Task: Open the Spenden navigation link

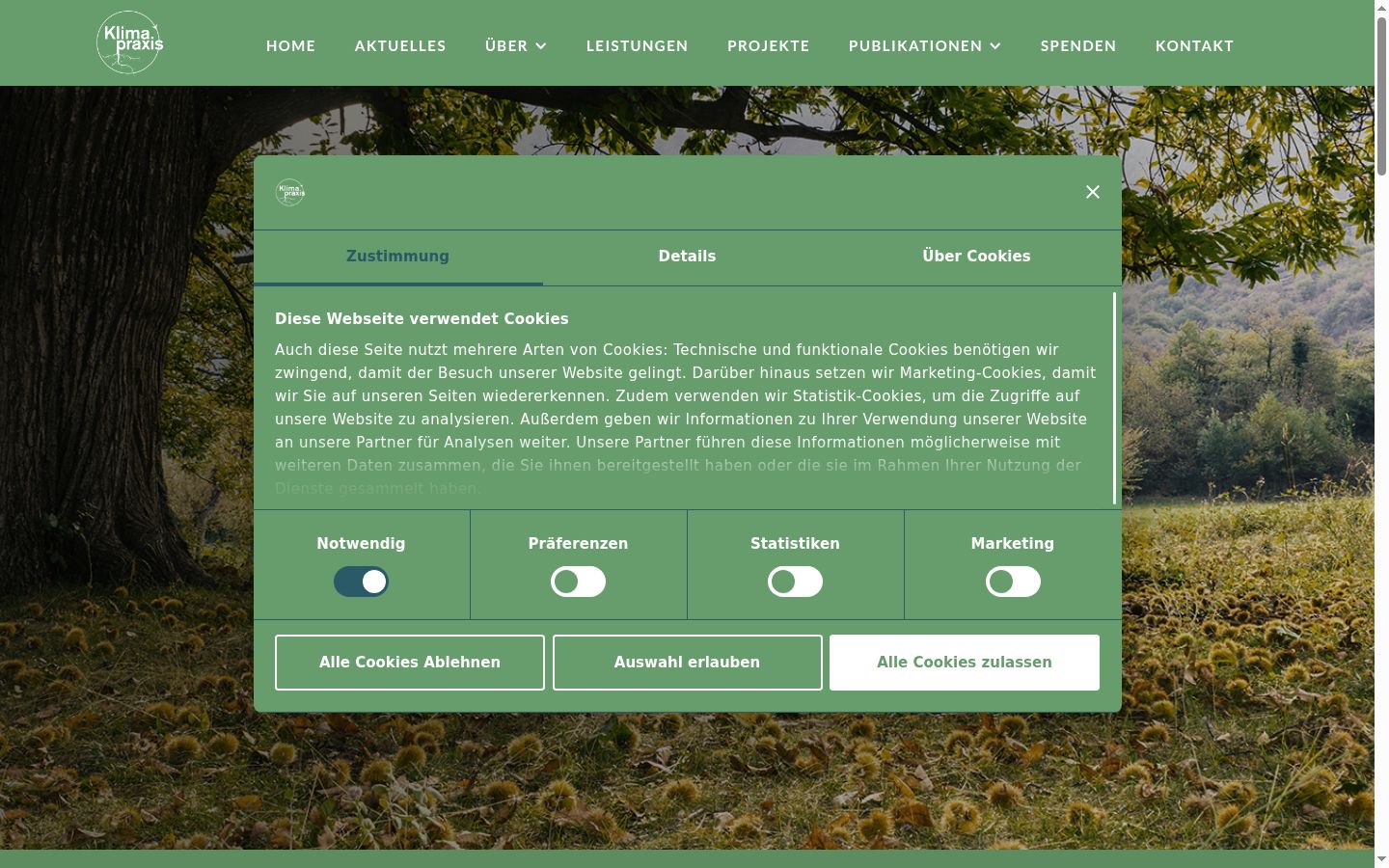Action: click(1078, 45)
